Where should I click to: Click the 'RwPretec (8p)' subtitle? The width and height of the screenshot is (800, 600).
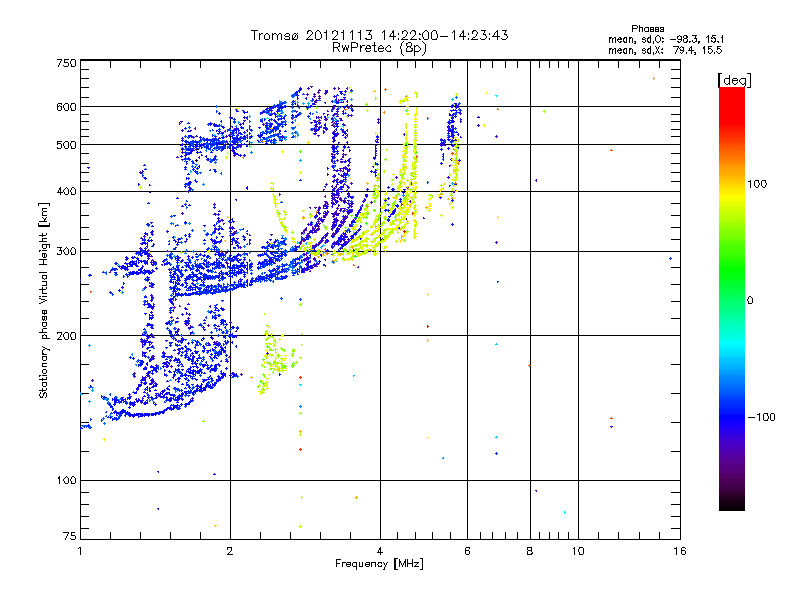[379, 48]
